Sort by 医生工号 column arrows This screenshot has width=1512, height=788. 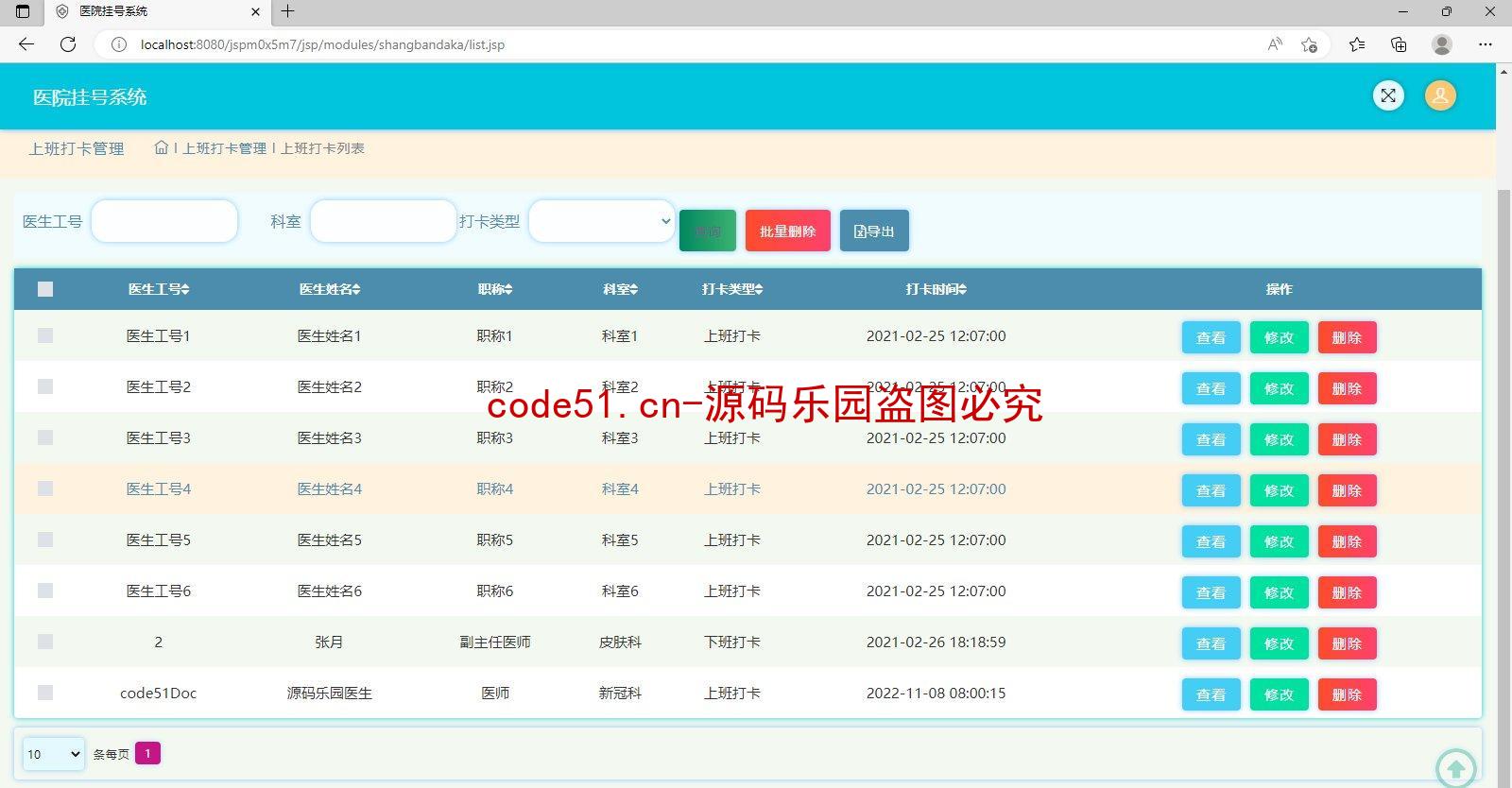(185, 289)
